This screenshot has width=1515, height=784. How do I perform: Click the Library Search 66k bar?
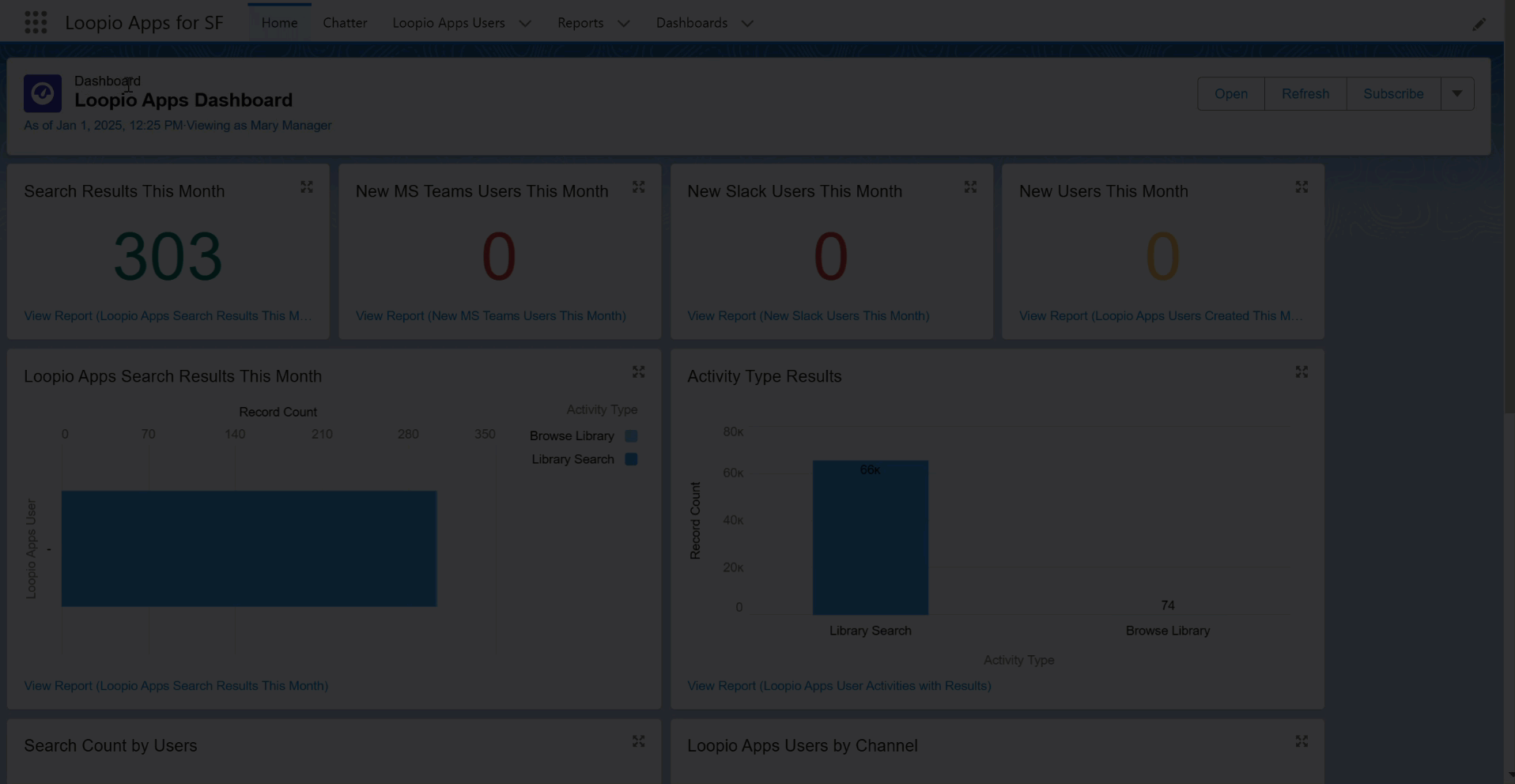pos(871,537)
